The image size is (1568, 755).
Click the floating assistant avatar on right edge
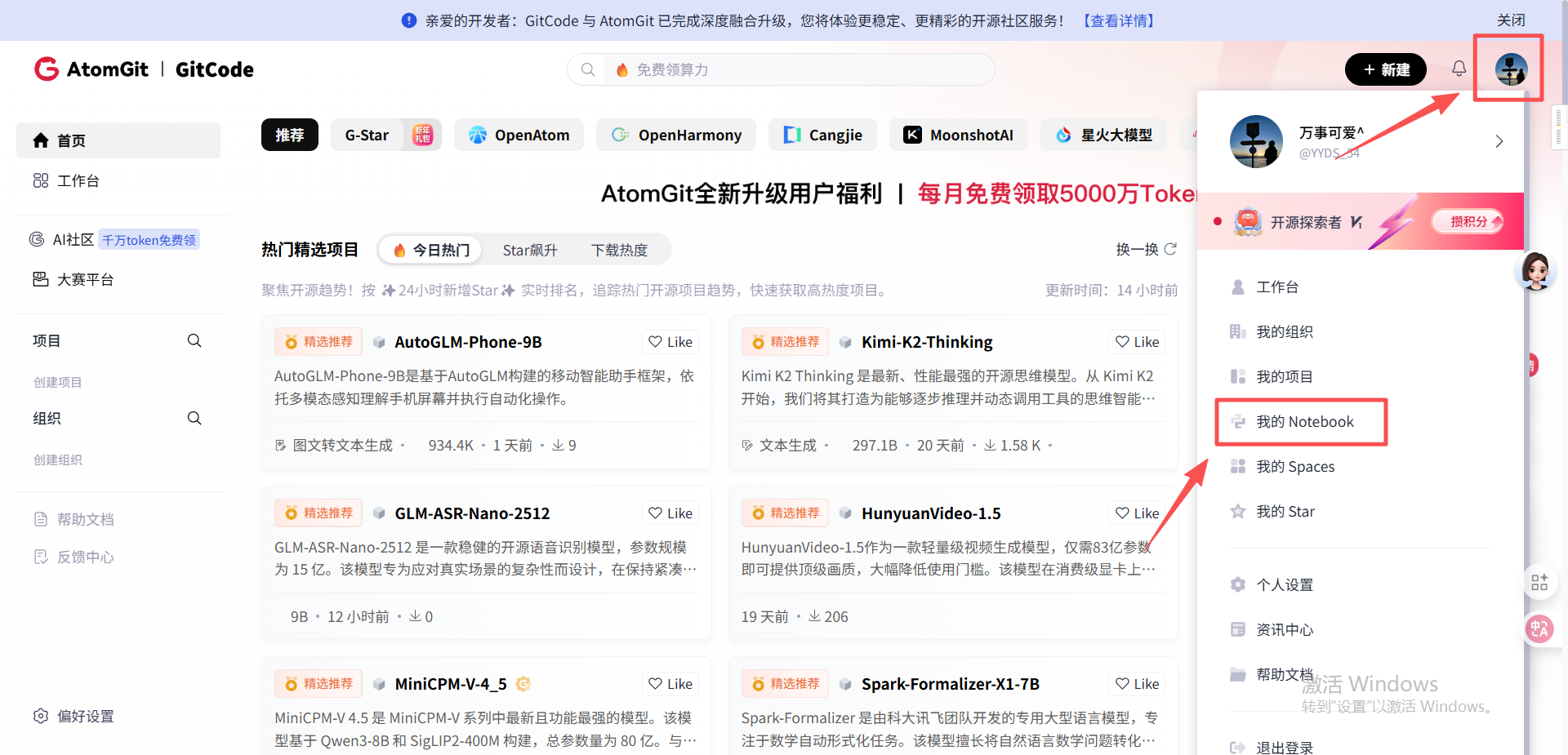click(1535, 271)
